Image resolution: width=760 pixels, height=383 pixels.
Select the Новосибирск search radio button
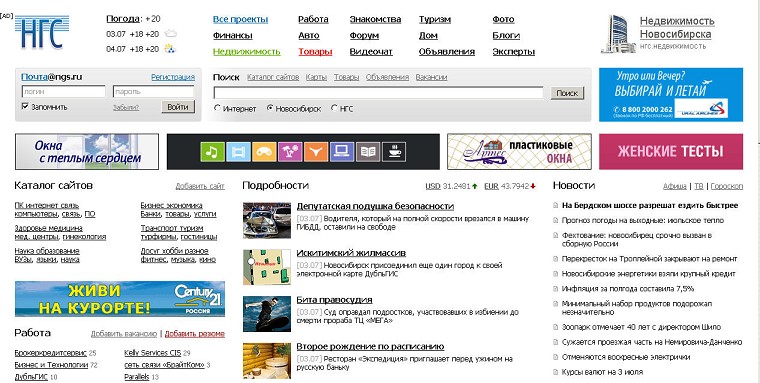[x=270, y=108]
